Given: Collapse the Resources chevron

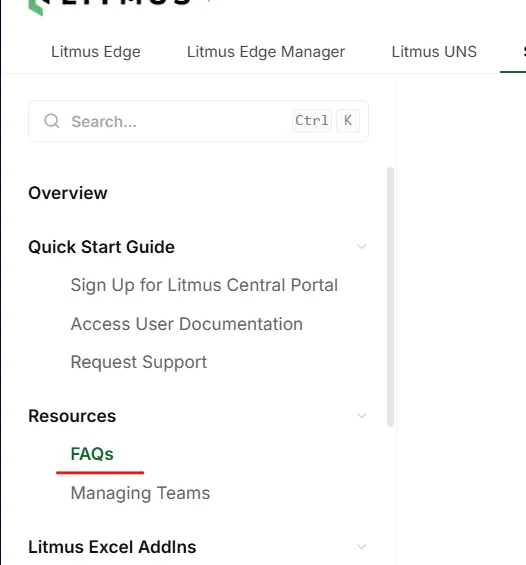Looking at the screenshot, I should (361, 416).
